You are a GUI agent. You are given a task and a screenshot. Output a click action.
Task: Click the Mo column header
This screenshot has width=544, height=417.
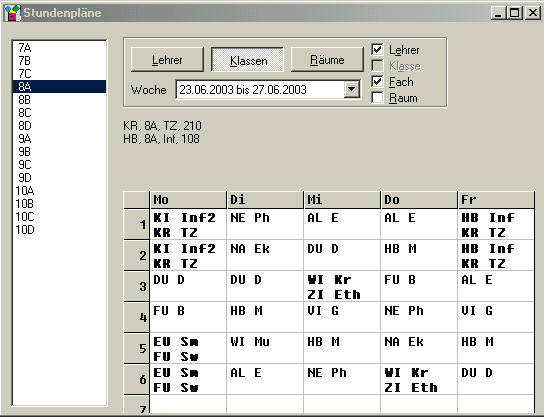coord(188,200)
